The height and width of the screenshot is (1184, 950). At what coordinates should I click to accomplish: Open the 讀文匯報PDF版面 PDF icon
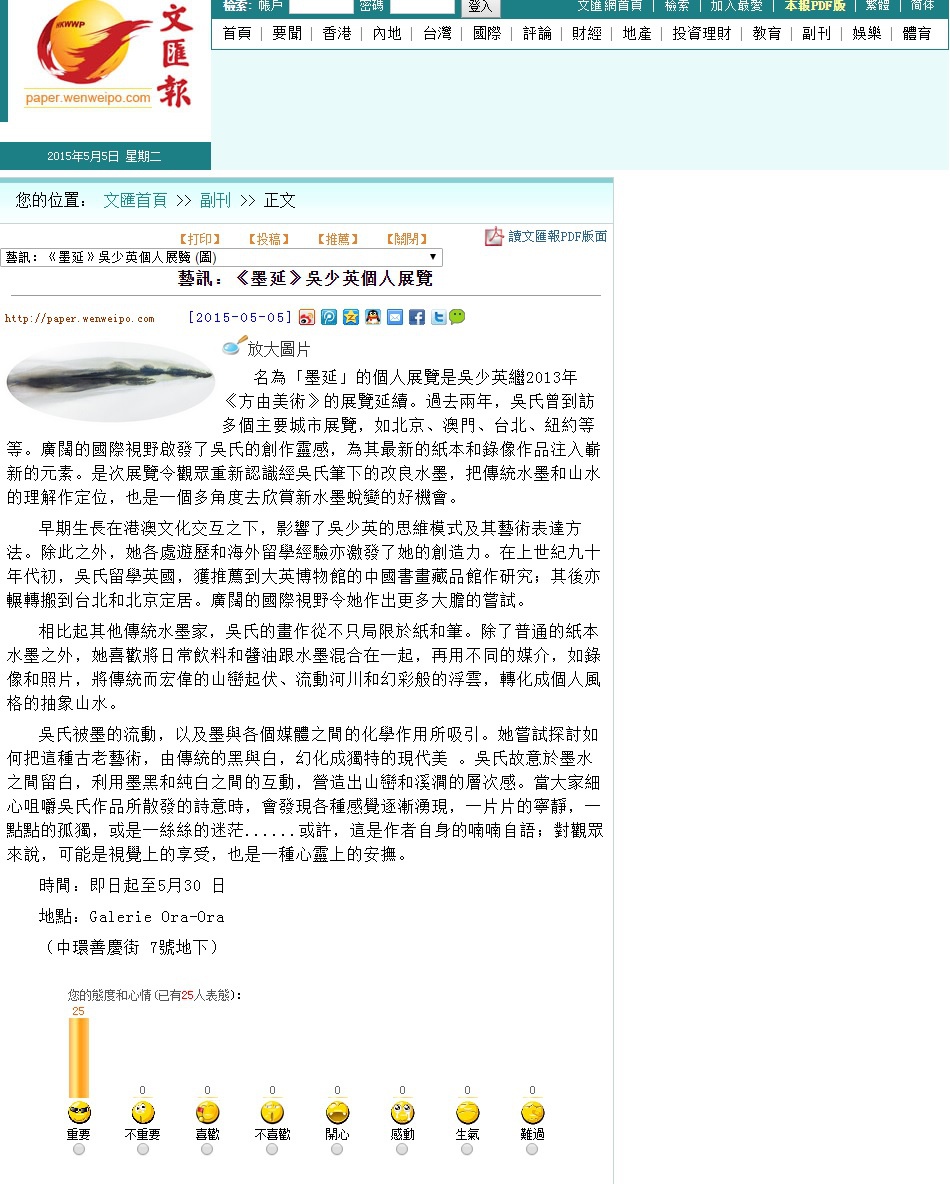[x=494, y=237]
